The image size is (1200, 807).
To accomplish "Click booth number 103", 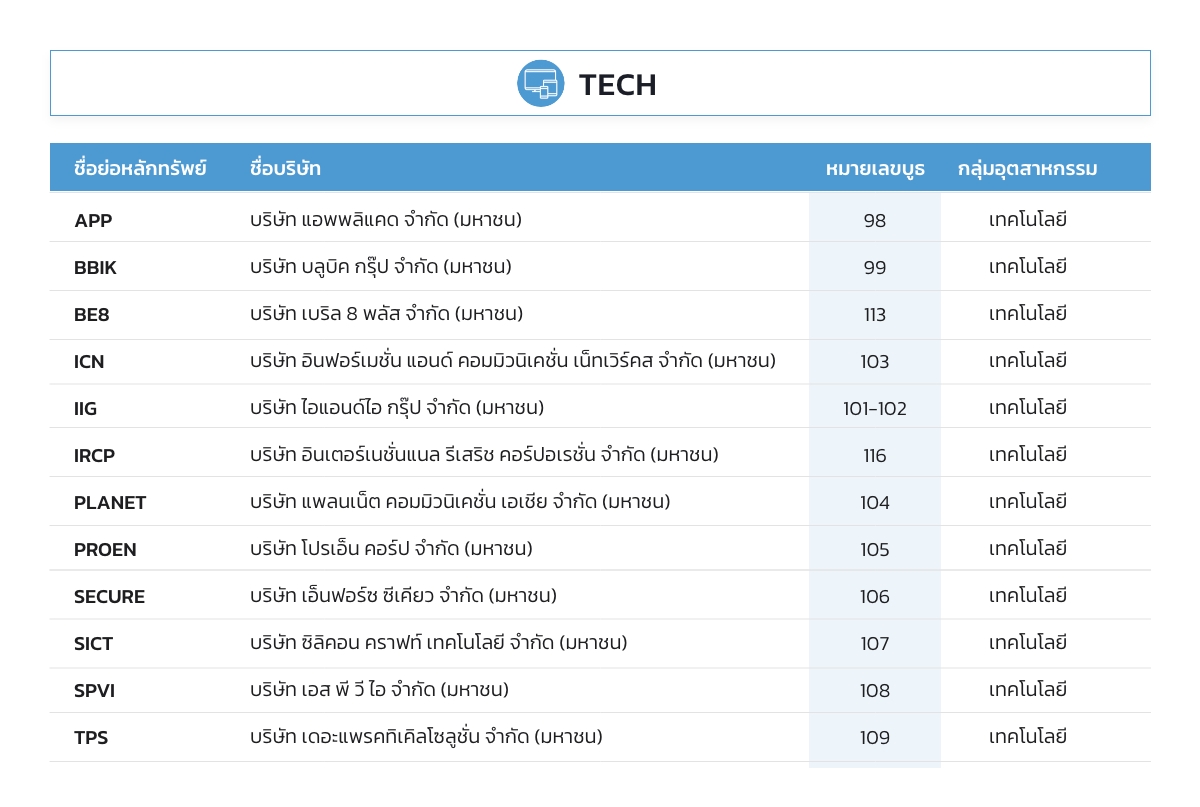I will [875, 361].
